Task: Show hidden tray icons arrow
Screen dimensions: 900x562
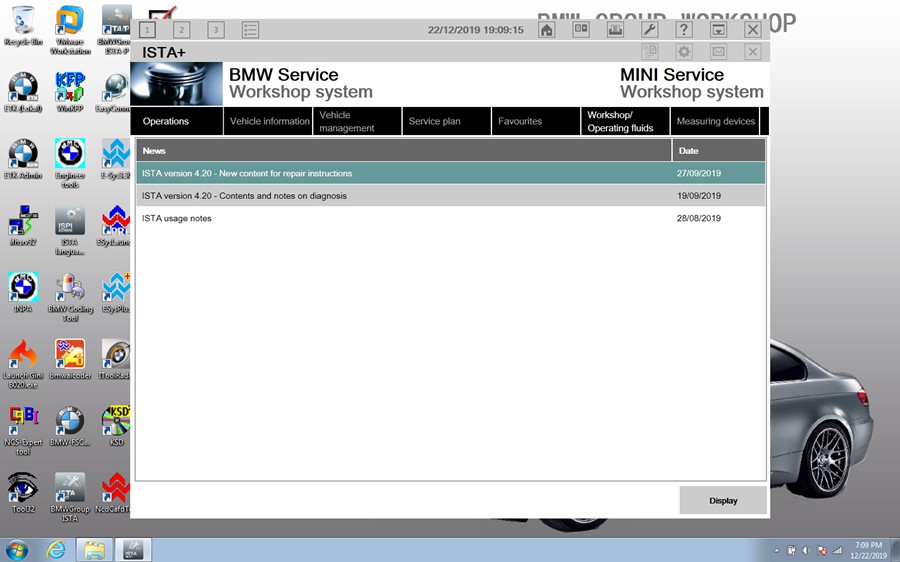Action: point(777,551)
